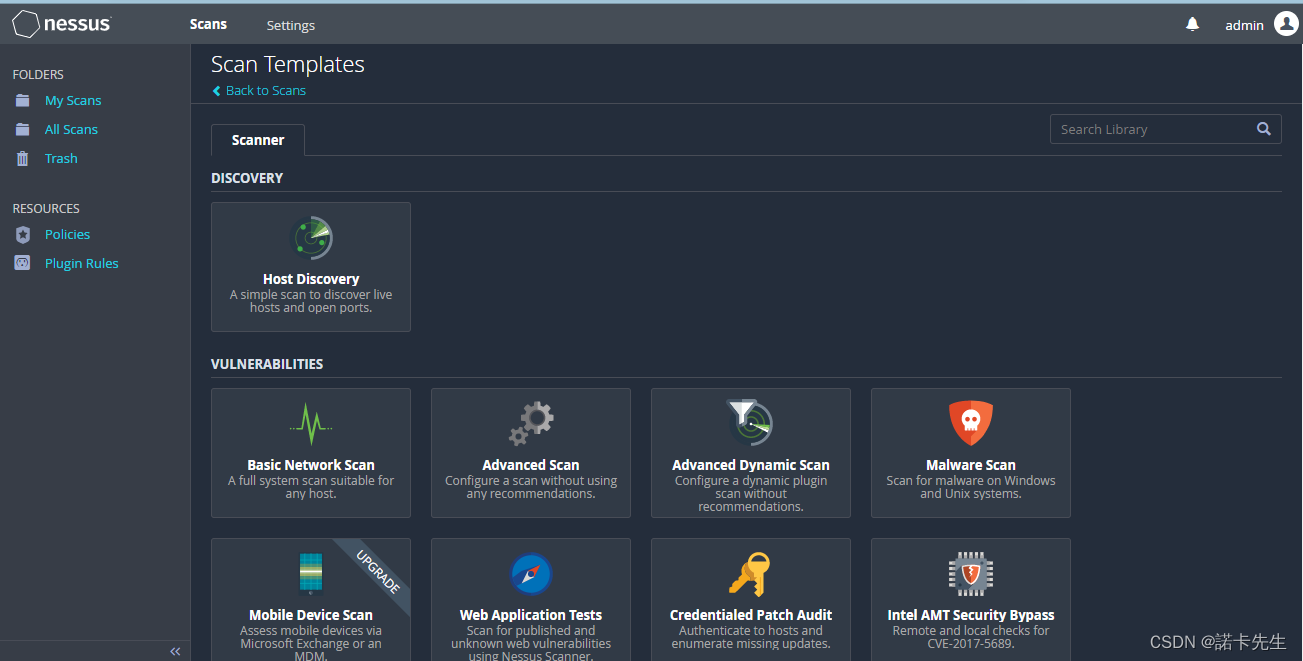Image resolution: width=1303 pixels, height=661 pixels.
Task: Click 'A simple scan to discover live hosts' description
Action: coord(311,301)
